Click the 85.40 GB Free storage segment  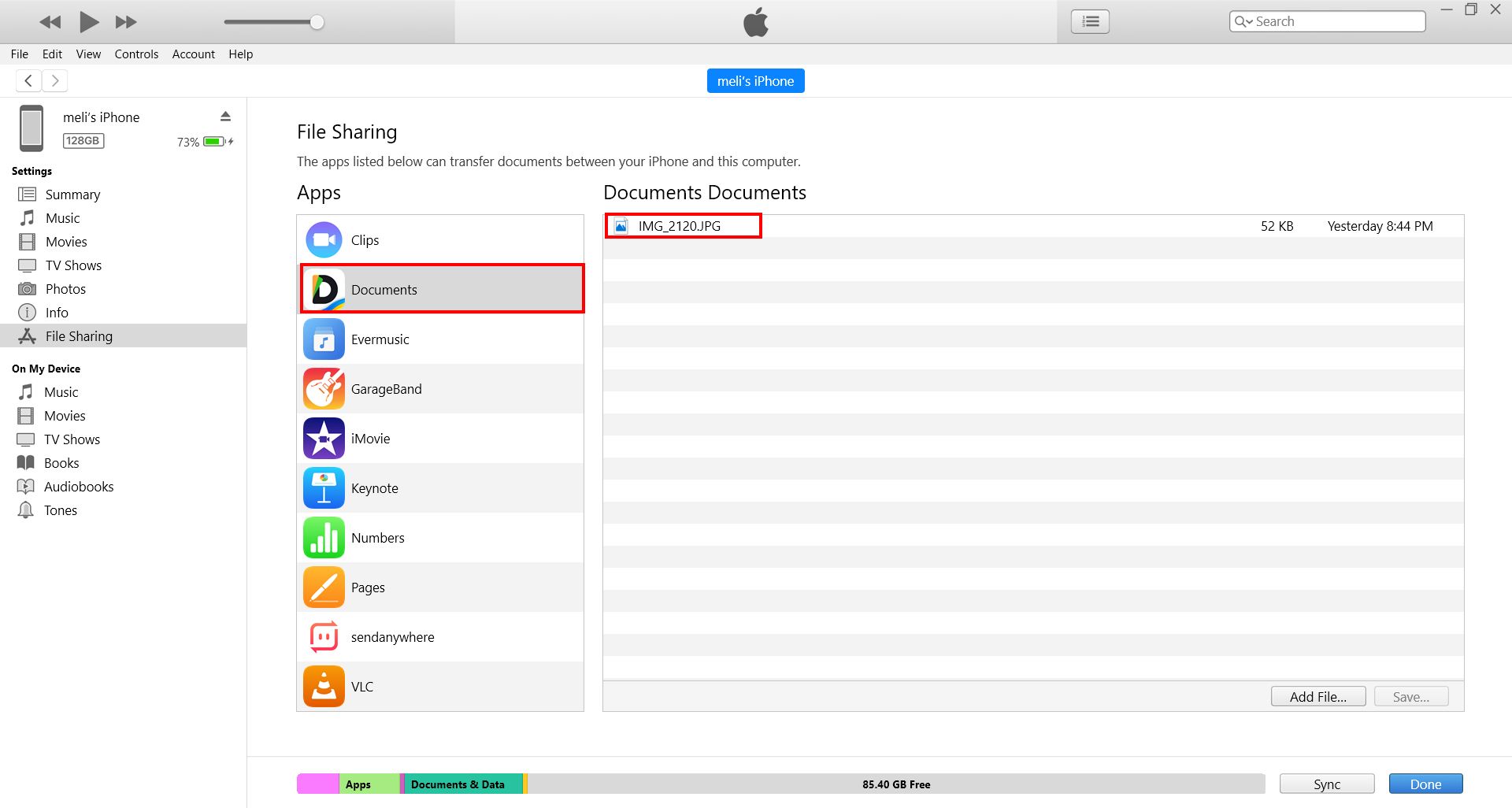pos(896,784)
